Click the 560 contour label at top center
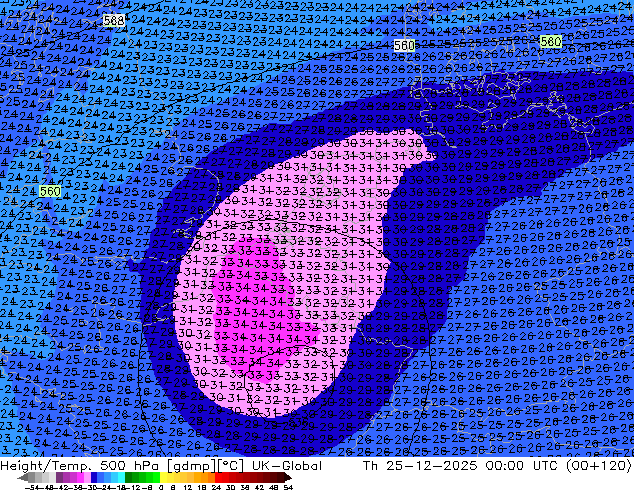634x490 pixels. coord(404,45)
